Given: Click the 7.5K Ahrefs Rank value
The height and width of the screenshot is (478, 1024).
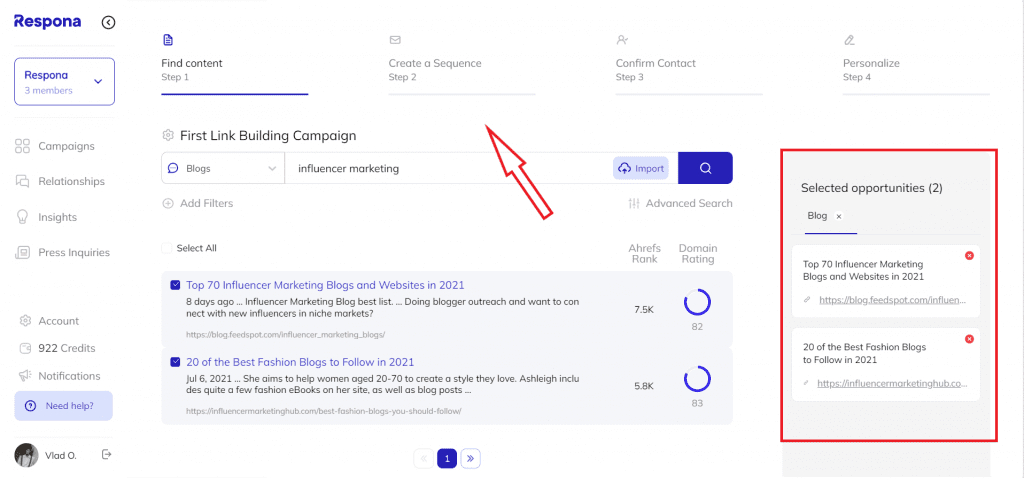Looking at the screenshot, I should click(644, 310).
